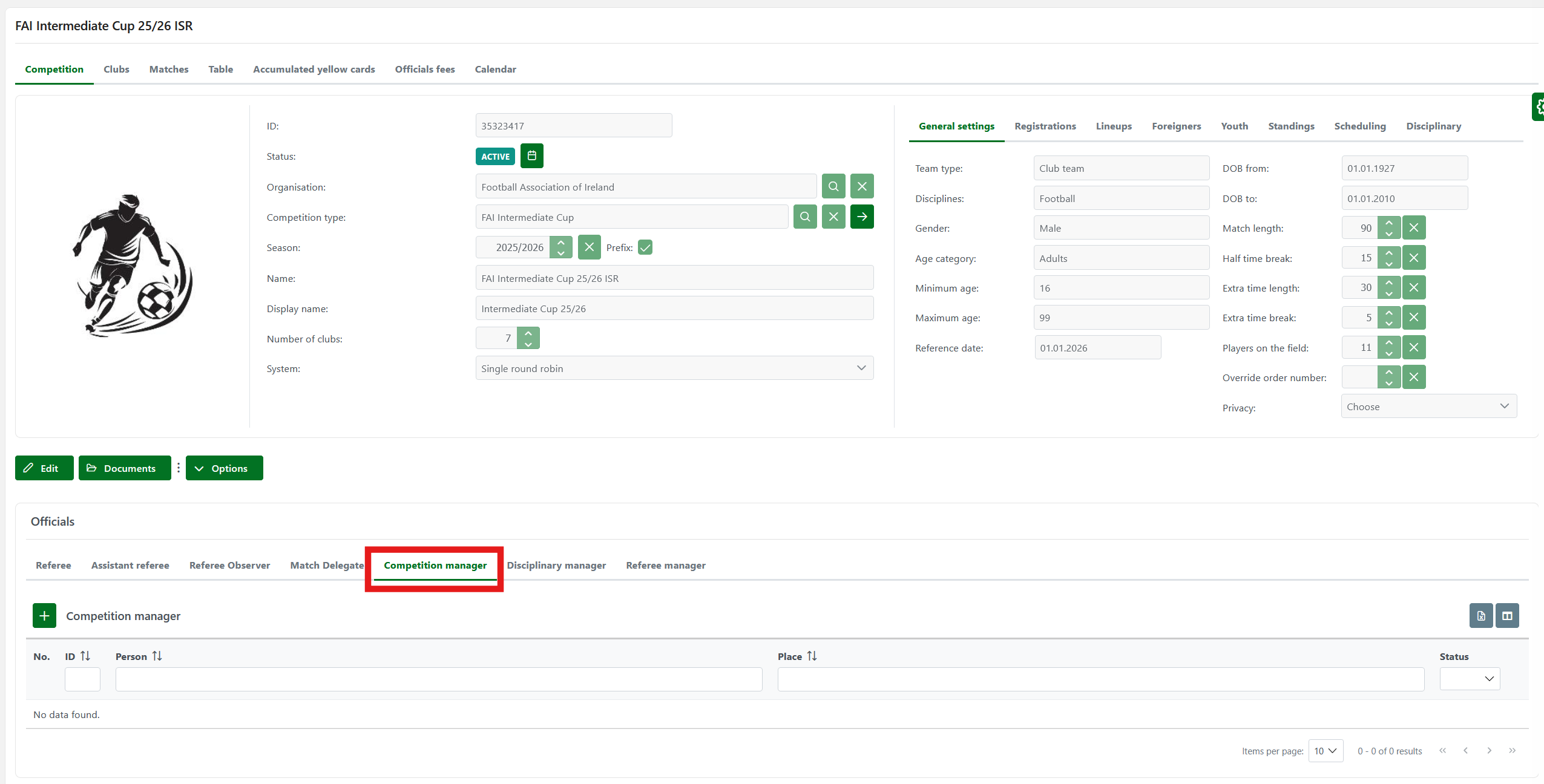Toggle the Prefix checkbox
The image size is (1544, 784).
[645, 247]
